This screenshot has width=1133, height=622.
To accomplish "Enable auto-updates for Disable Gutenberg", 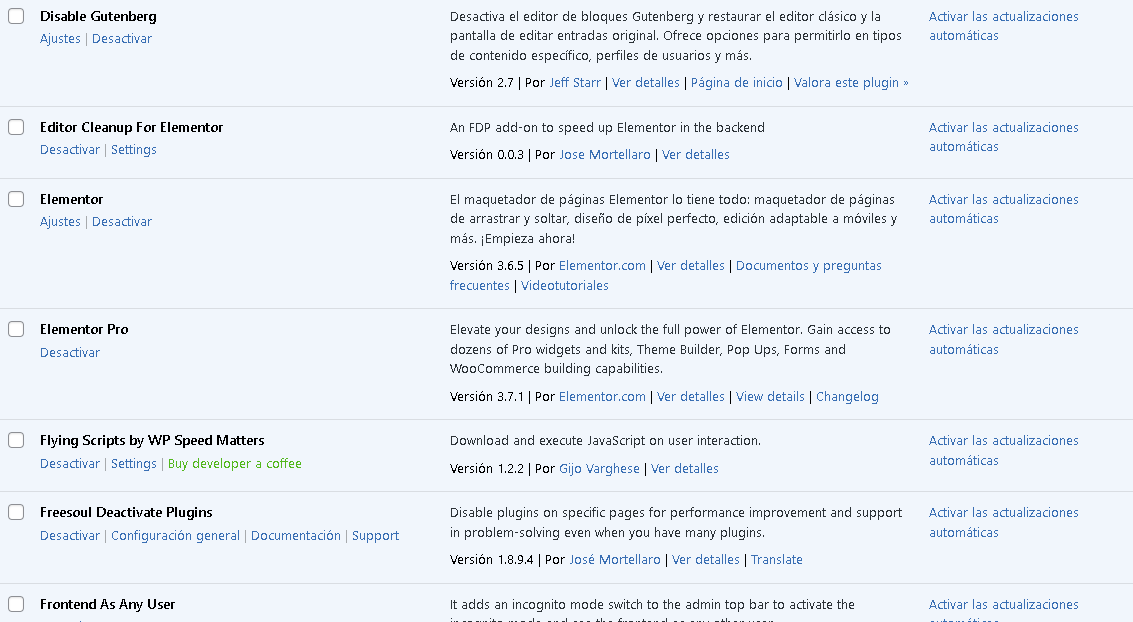I will click(1004, 26).
